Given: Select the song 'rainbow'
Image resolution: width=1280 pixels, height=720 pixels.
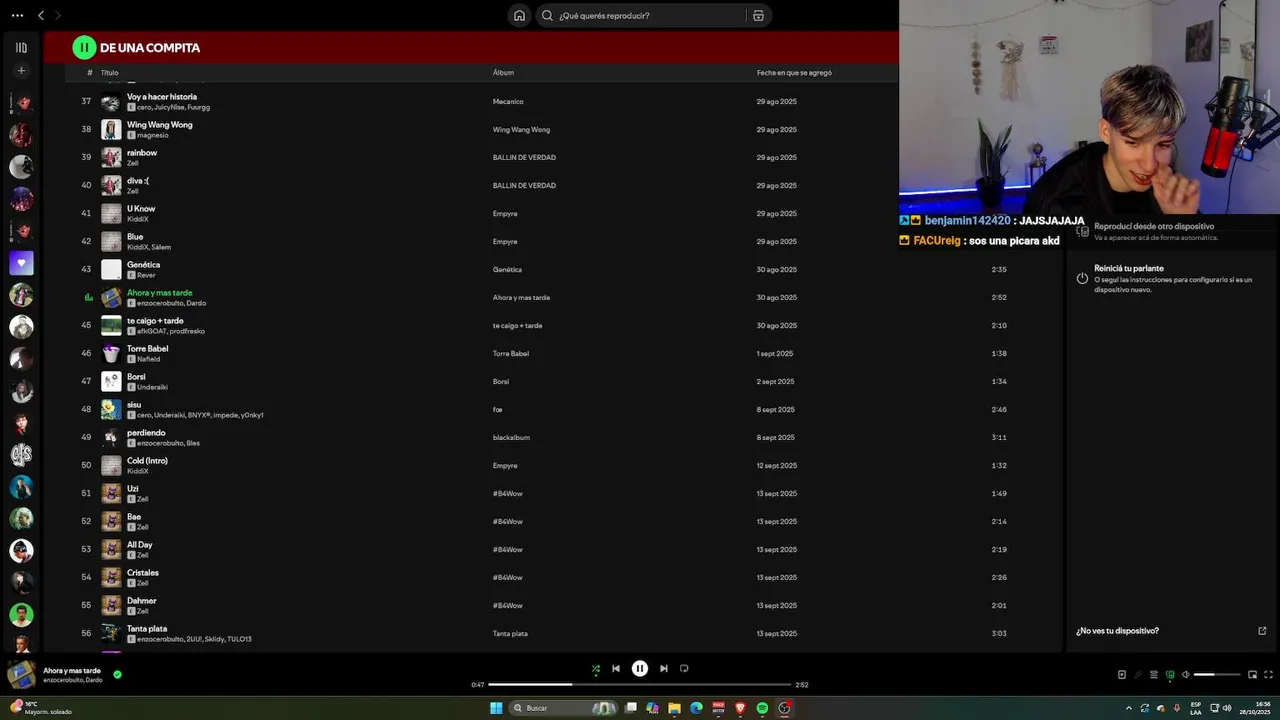Looking at the screenshot, I should pyautogui.click(x=142, y=153).
